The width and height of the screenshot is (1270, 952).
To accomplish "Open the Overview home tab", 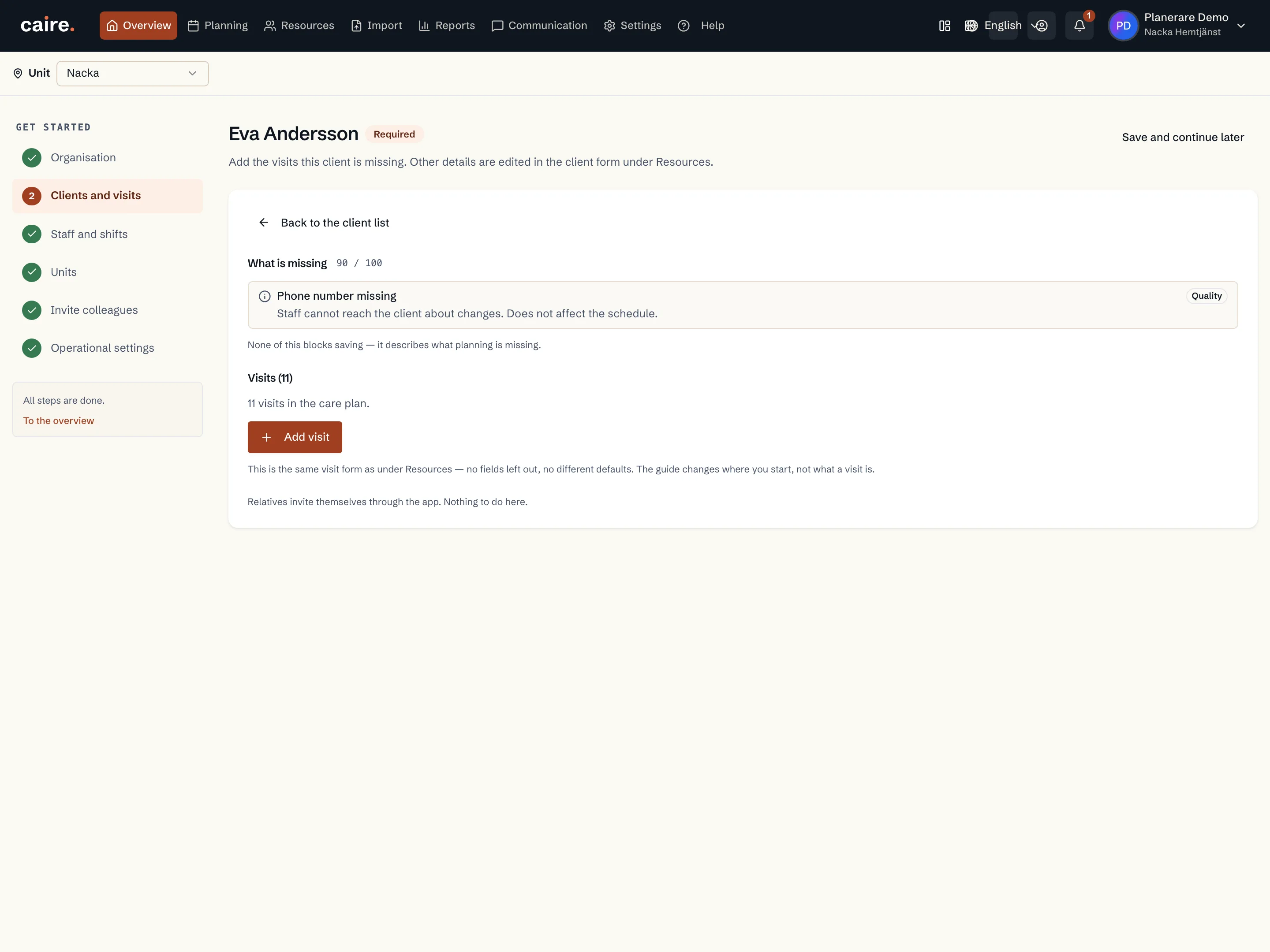I will [x=138, y=26].
